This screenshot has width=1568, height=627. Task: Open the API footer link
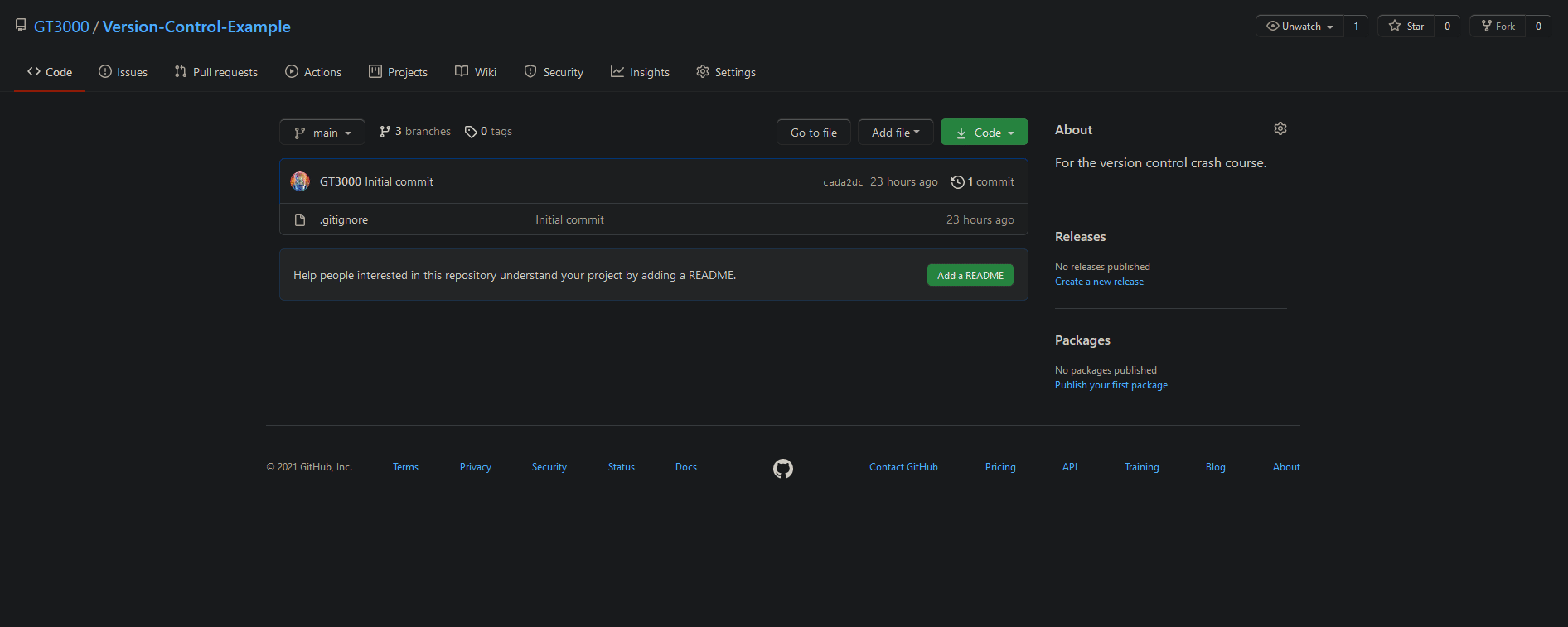coord(1070,467)
